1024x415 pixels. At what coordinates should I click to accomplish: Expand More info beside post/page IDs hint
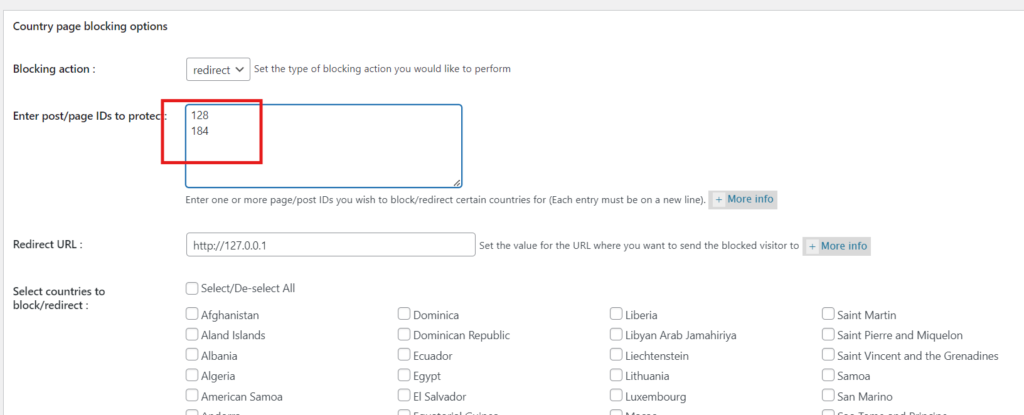[743, 199]
